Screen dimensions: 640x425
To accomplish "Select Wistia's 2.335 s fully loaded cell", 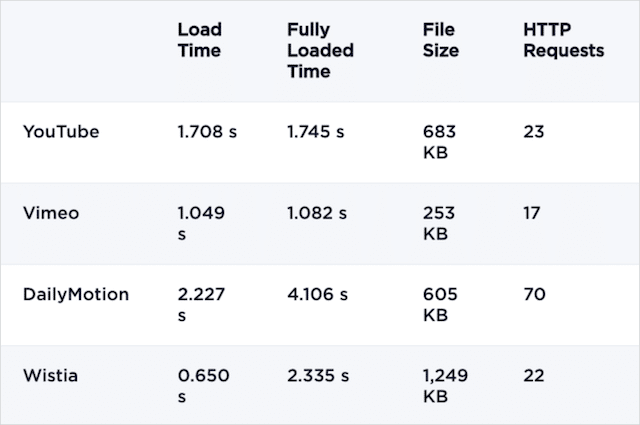I will pyautogui.click(x=317, y=375).
